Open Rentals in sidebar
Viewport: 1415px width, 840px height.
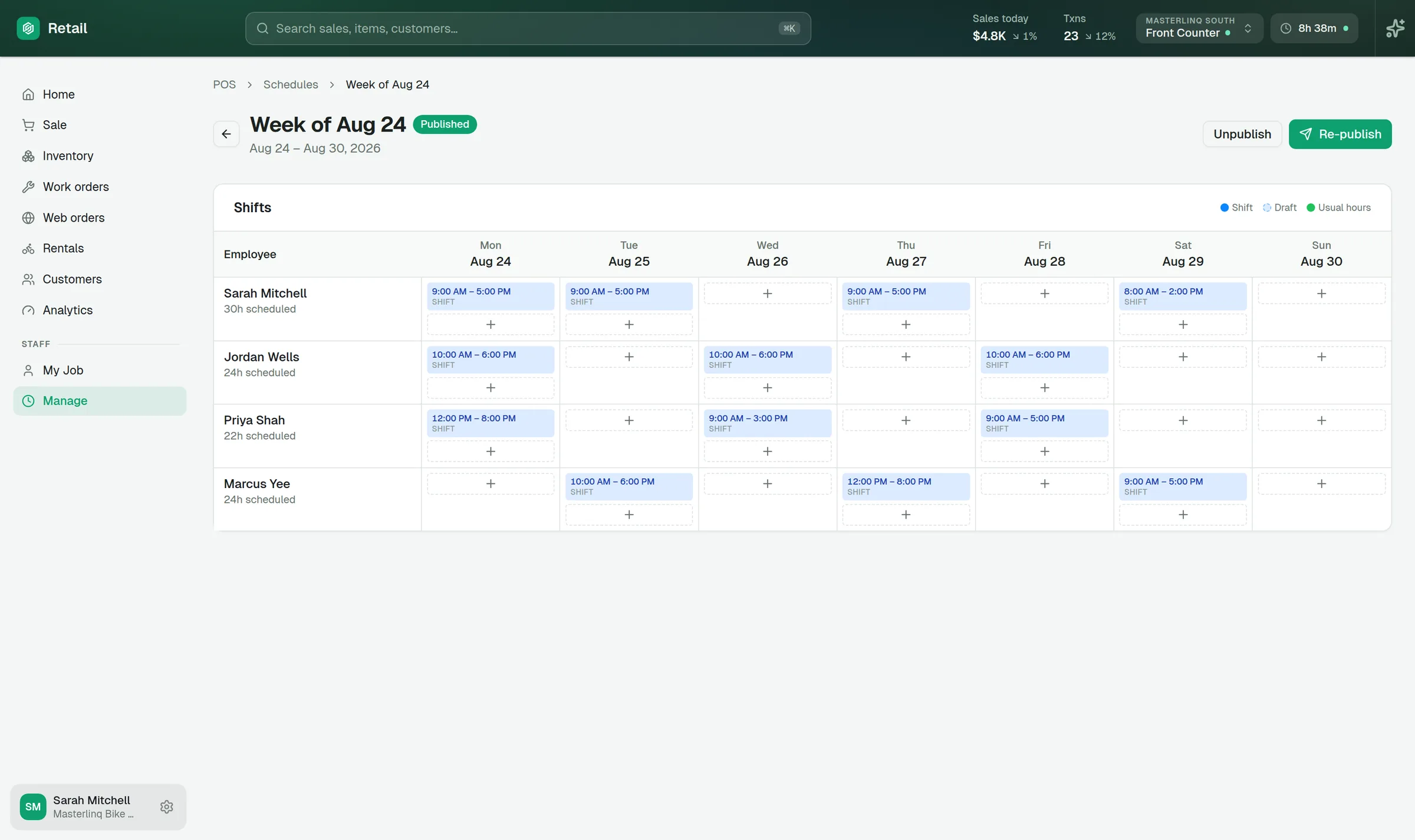pyautogui.click(x=100, y=249)
